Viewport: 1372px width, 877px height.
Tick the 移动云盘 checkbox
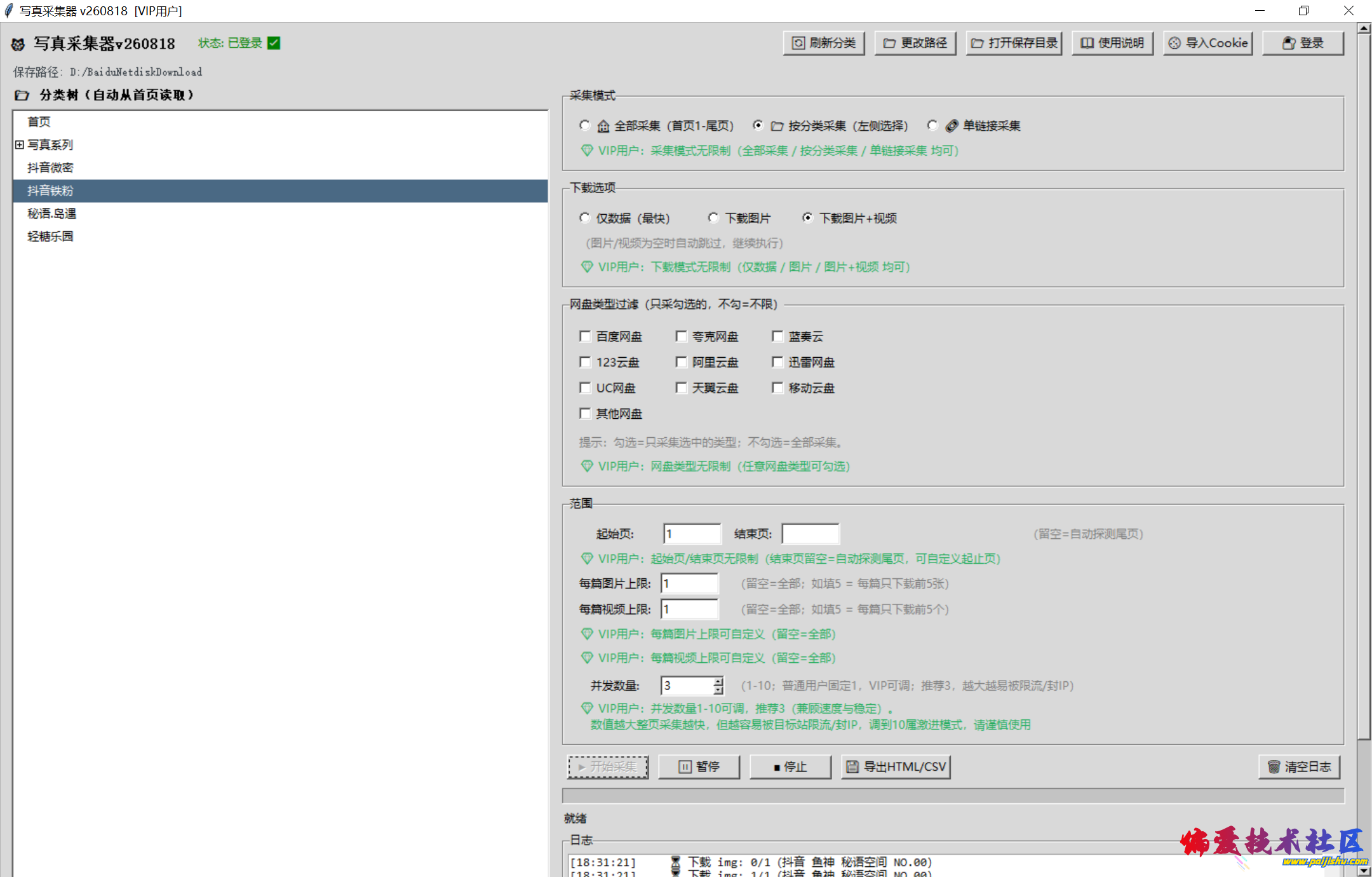777,388
